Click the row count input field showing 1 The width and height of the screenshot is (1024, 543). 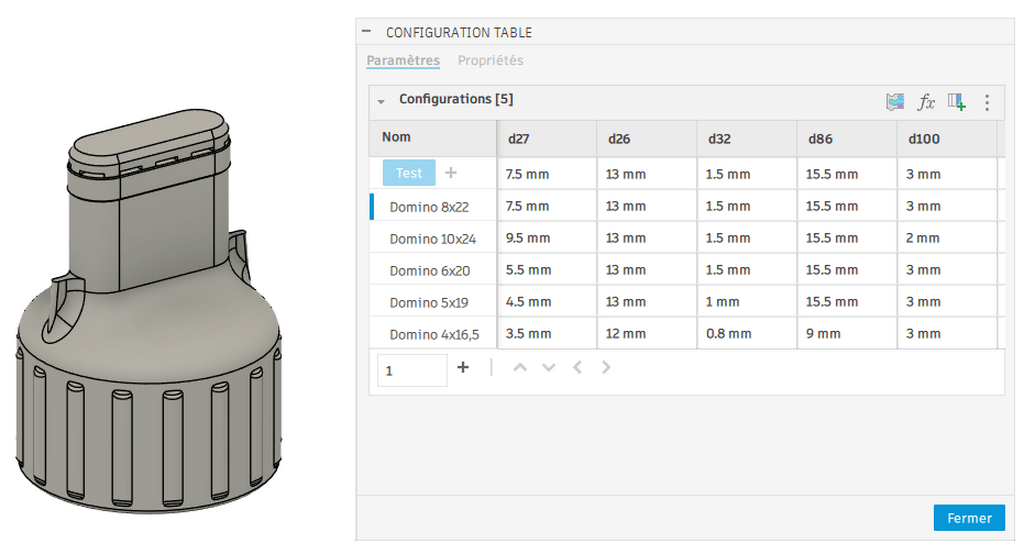(x=412, y=370)
